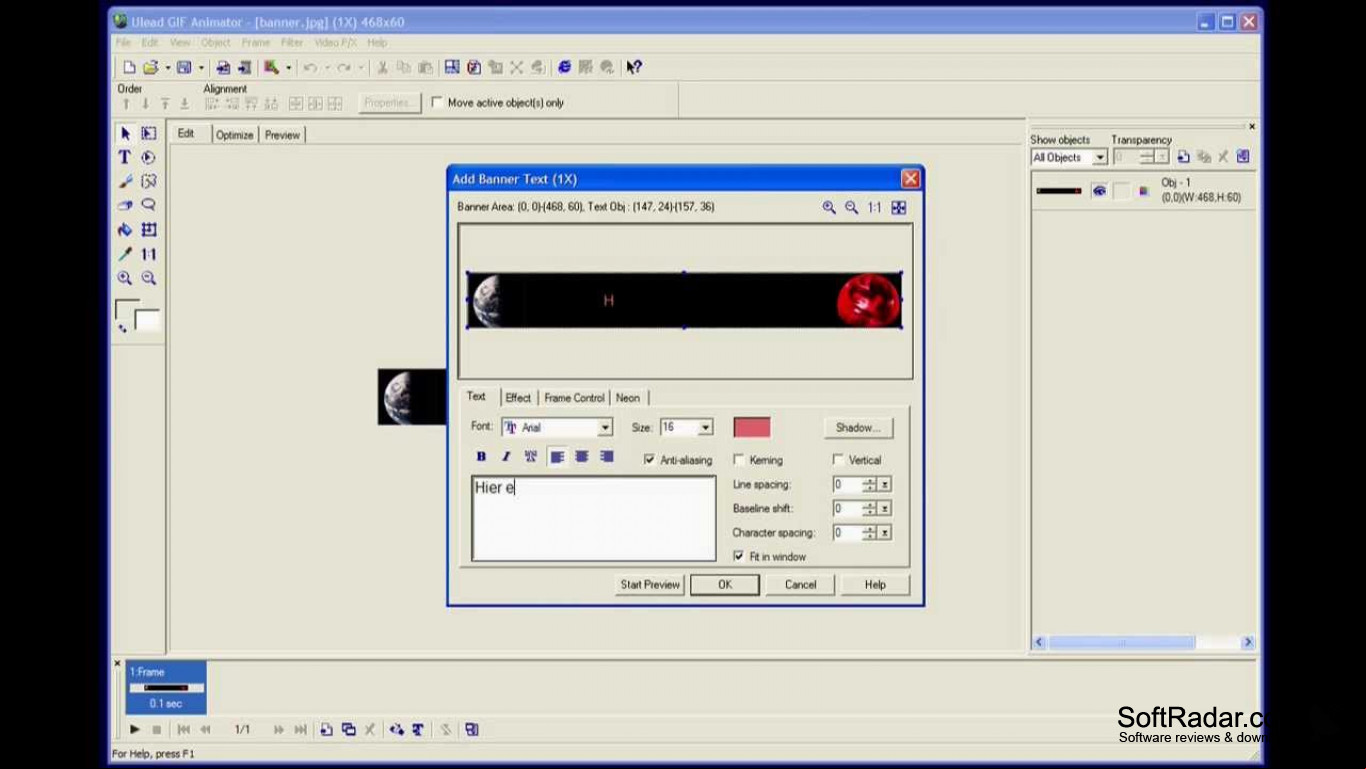Screen dimensions: 1366x769
Task: Click the New file toolbar icon
Action: 129,67
